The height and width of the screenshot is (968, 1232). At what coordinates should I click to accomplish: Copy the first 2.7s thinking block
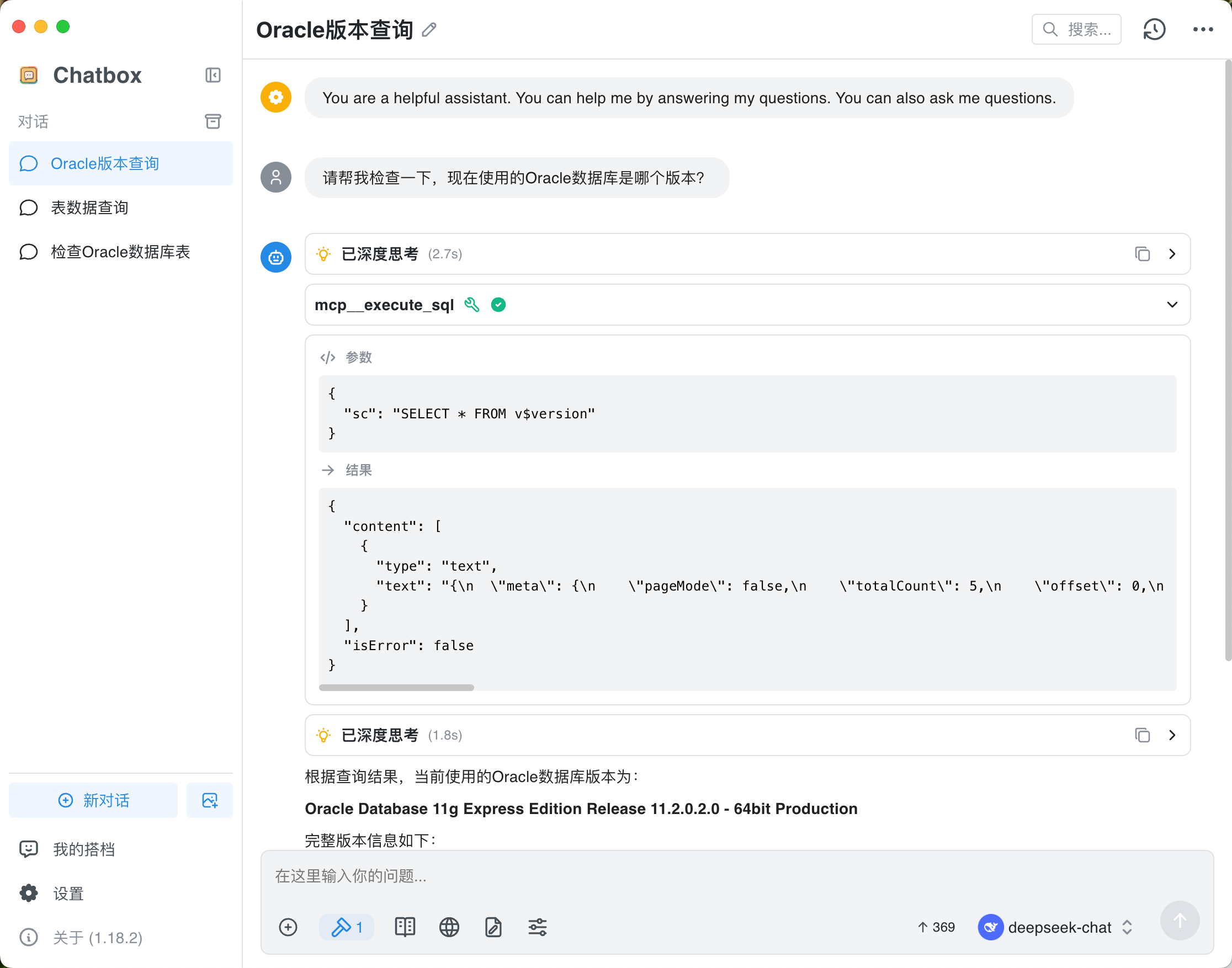pos(1143,254)
